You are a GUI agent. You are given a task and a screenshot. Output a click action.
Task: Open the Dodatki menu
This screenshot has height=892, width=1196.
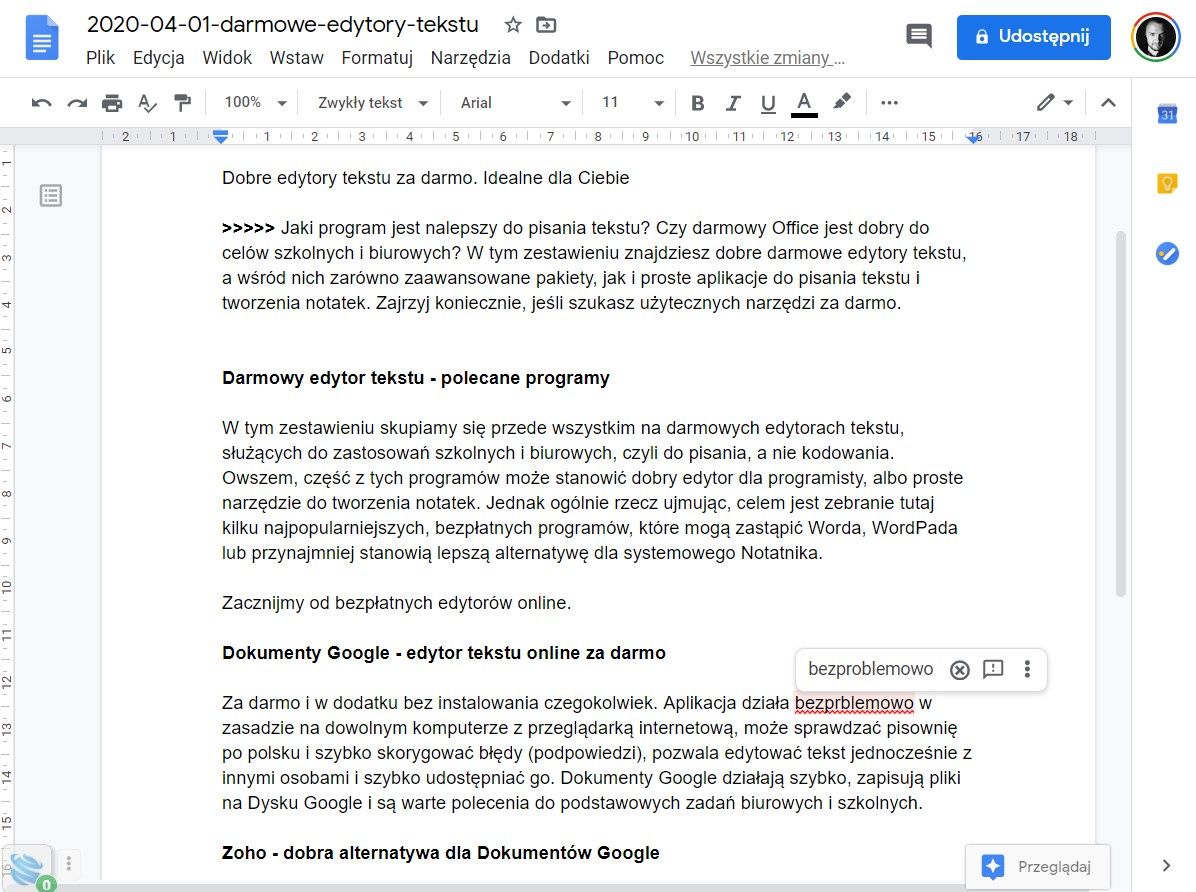(x=559, y=58)
